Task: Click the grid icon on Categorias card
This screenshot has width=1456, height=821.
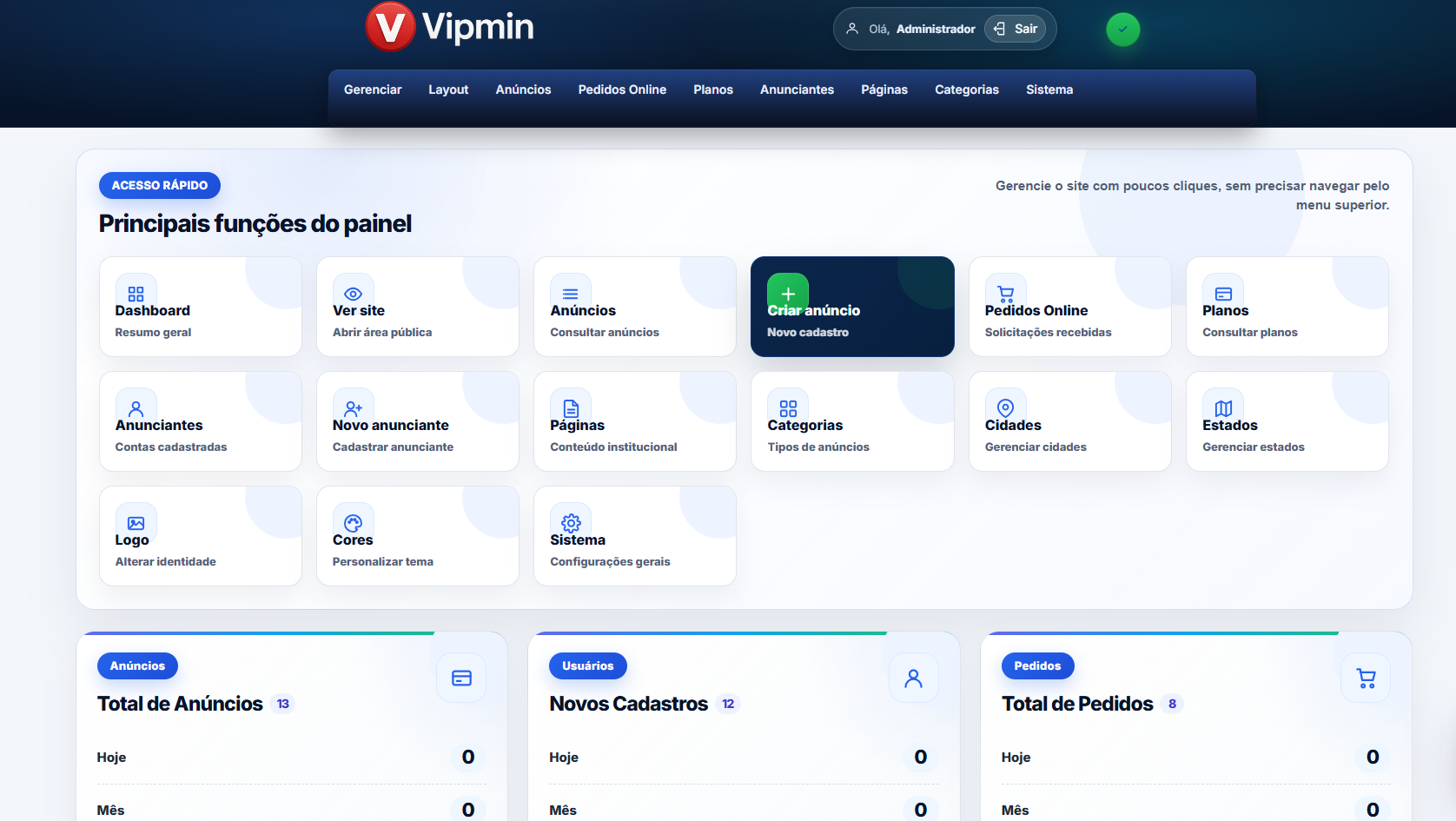Action: [788, 408]
